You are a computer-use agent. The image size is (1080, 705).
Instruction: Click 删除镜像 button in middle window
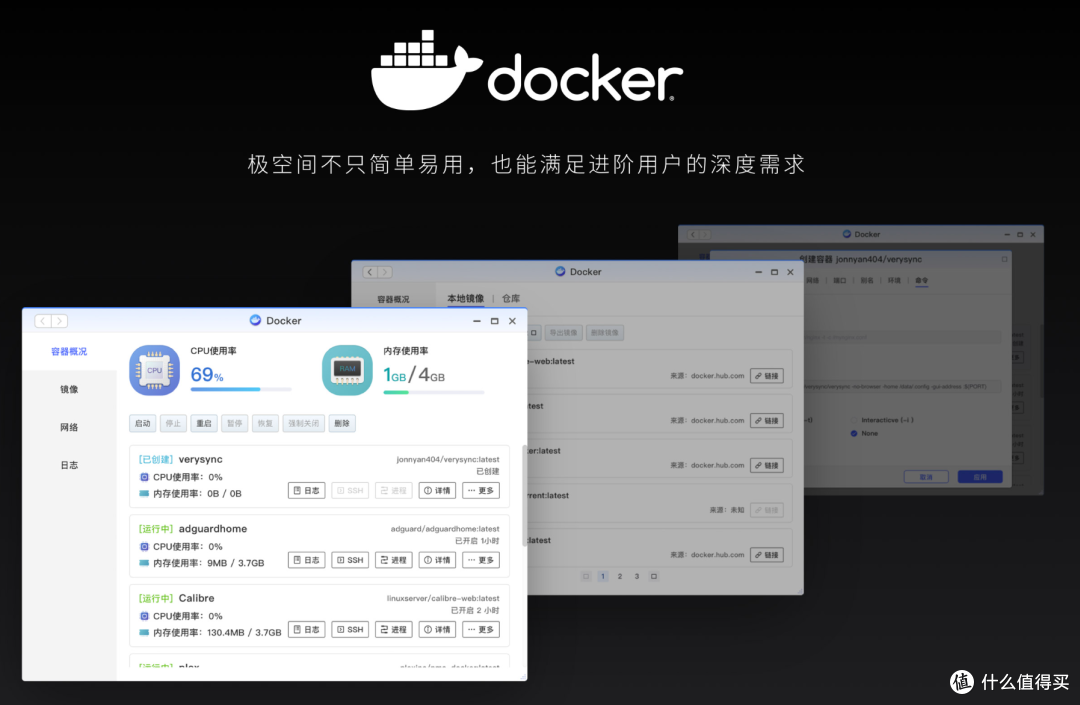[605, 333]
